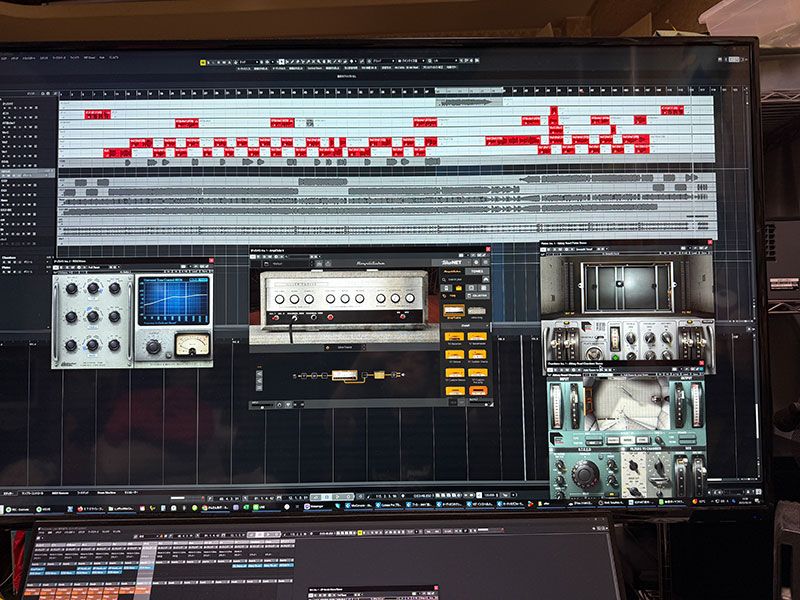This screenshot has width=800, height=600.
Task: Click the leftmost knob on the AmpliTube amp head
Action: coord(280,299)
